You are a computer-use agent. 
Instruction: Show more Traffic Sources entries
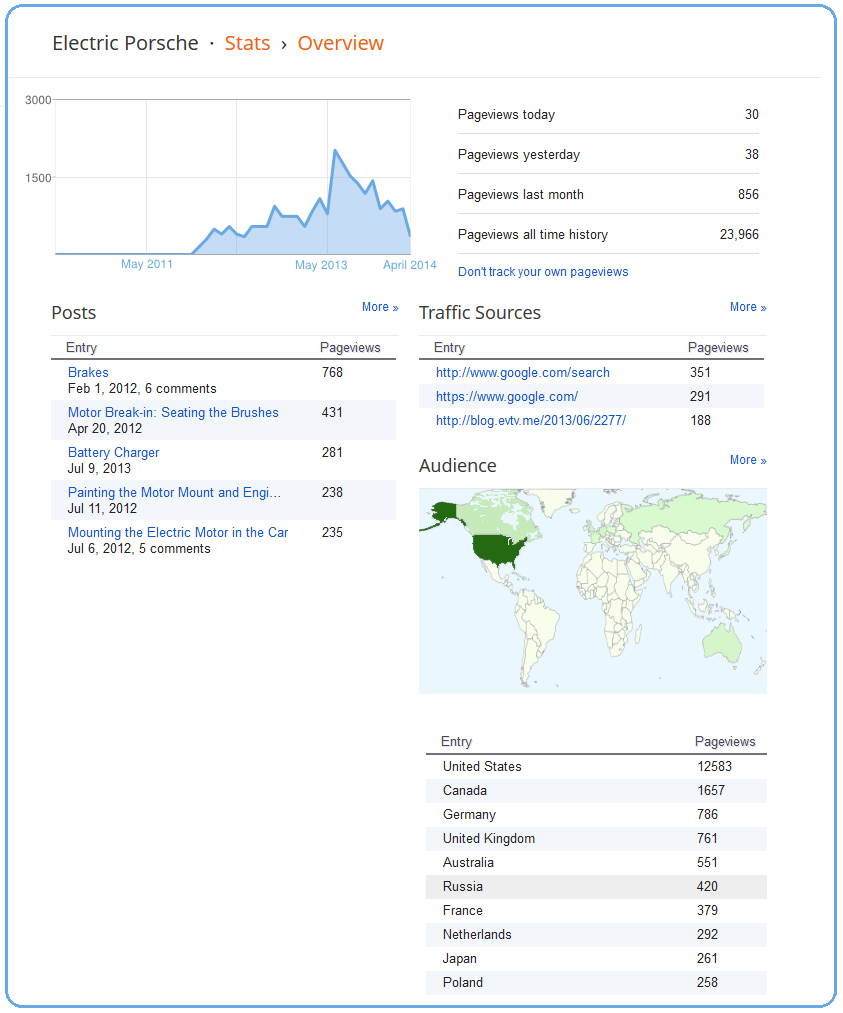click(x=748, y=308)
